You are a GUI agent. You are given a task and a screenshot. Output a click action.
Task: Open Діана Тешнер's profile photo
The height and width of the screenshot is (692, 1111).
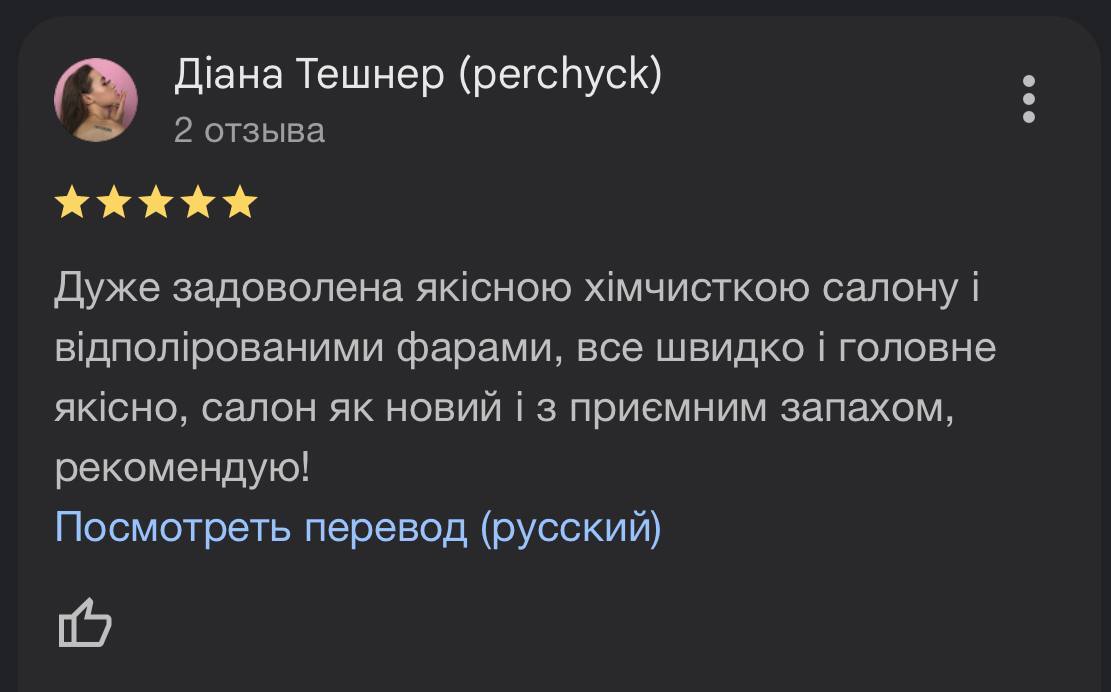(96, 100)
